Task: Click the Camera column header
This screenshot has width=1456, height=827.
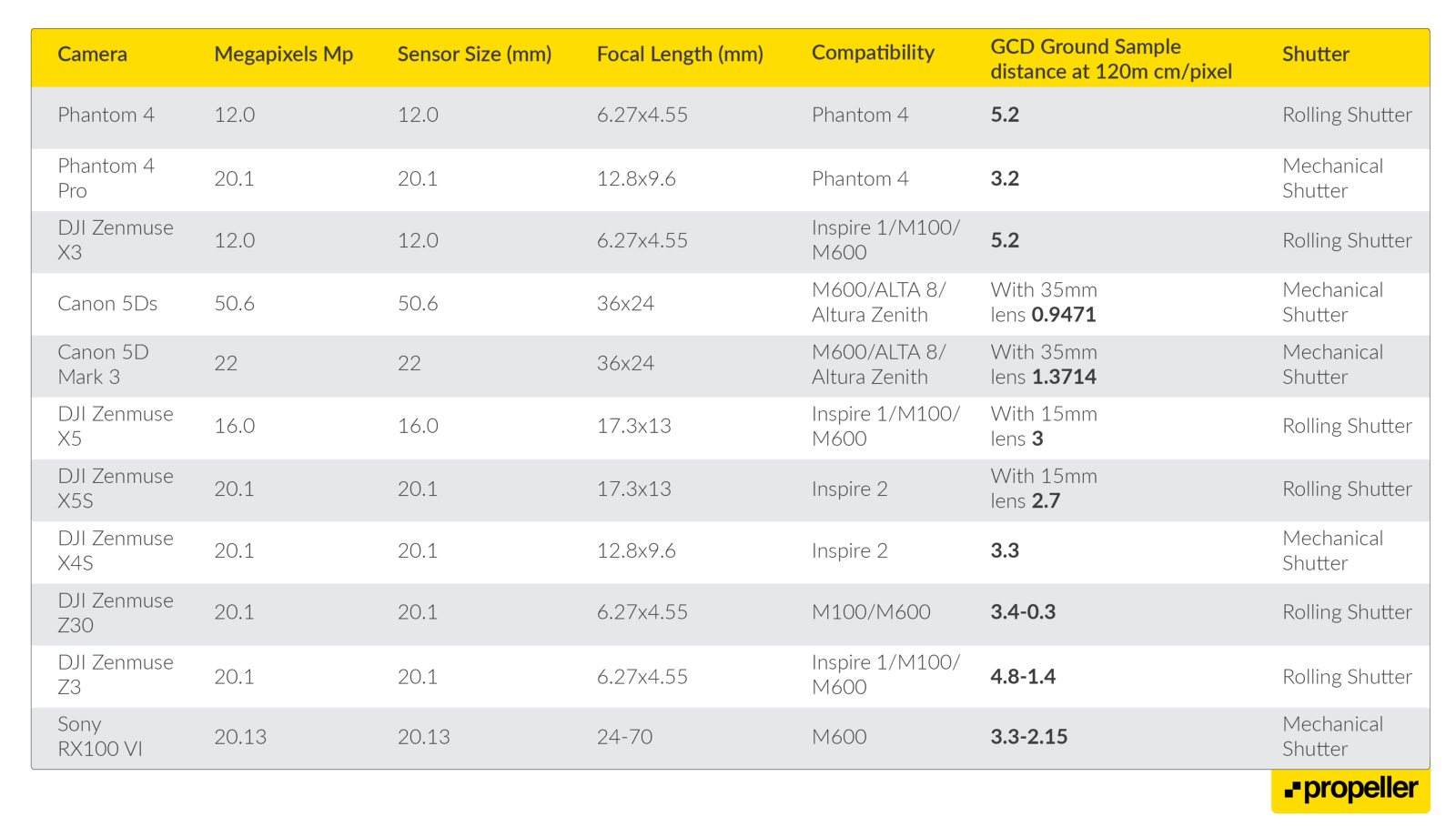Action: [x=92, y=55]
